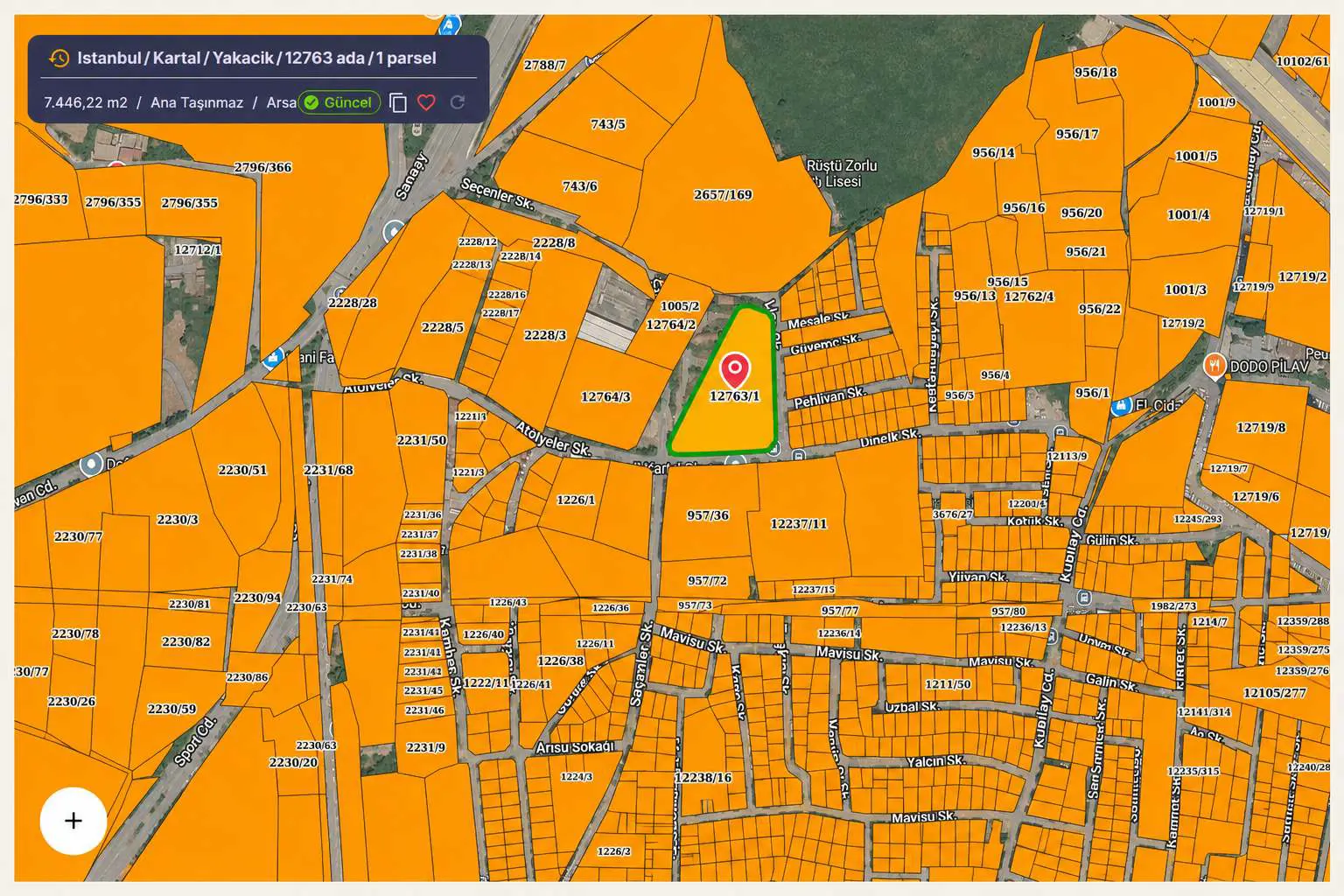Select parcel 2657/169 on the map
The height and width of the screenshot is (896, 1344).
coord(723,194)
